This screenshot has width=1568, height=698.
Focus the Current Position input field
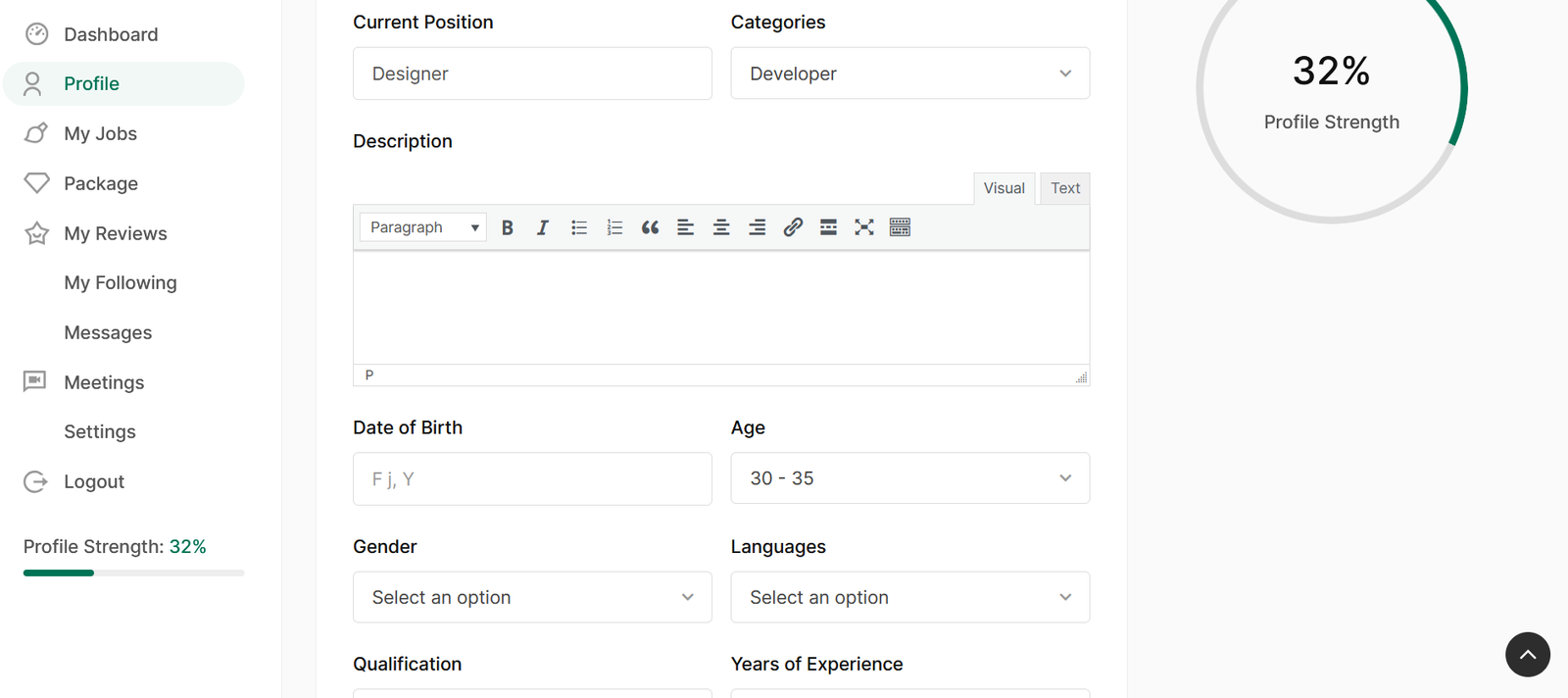pos(532,74)
